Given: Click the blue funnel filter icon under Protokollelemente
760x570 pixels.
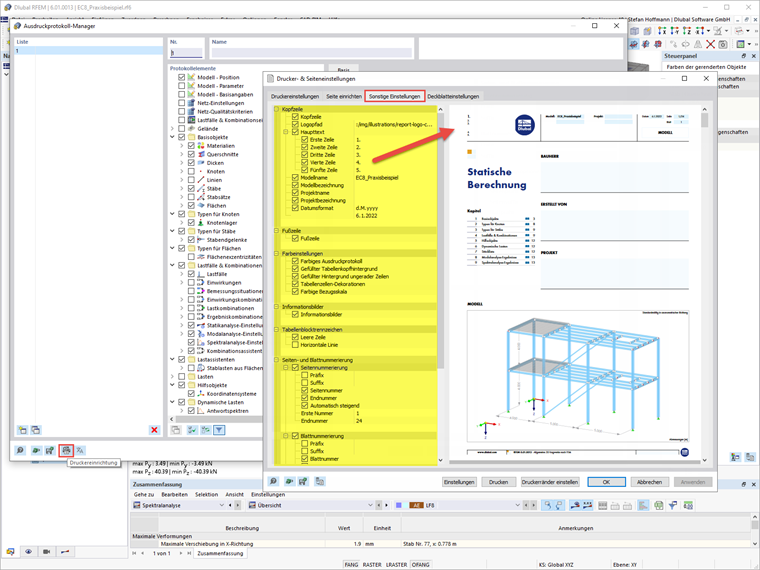Looking at the screenshot, I should 219,430.
